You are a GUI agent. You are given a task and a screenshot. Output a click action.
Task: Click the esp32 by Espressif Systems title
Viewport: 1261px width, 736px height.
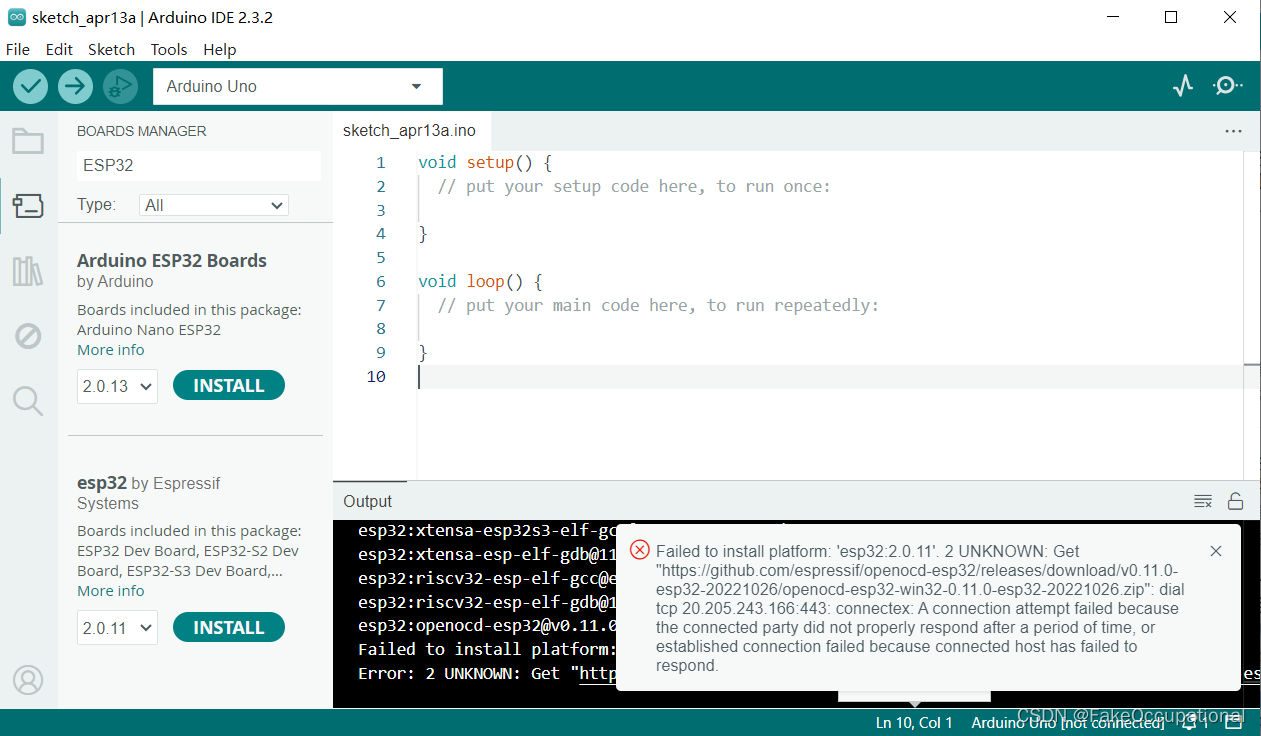[148, 493]
